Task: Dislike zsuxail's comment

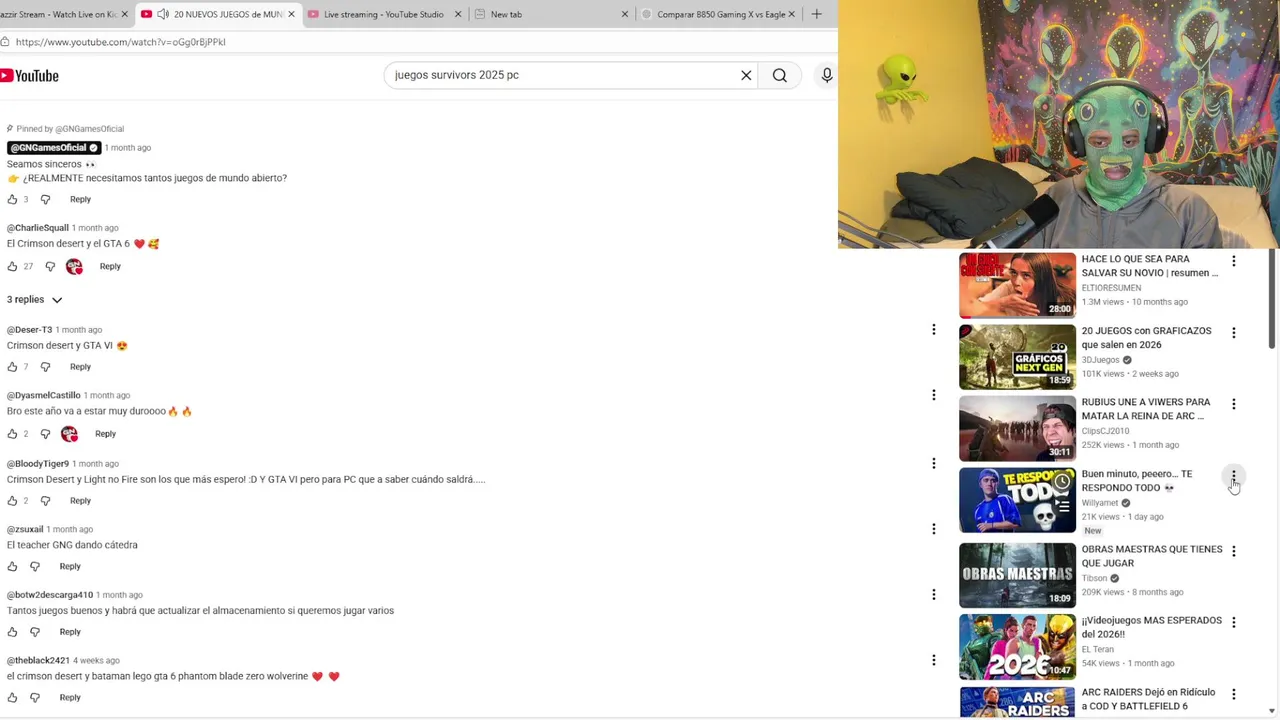Action: point(35,567)
